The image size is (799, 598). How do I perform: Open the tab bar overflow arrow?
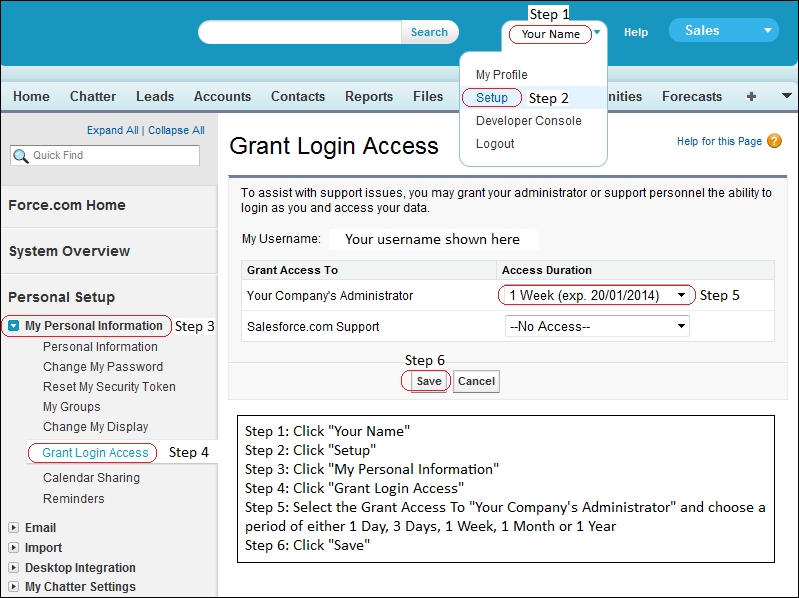click(x=786, y=96)
